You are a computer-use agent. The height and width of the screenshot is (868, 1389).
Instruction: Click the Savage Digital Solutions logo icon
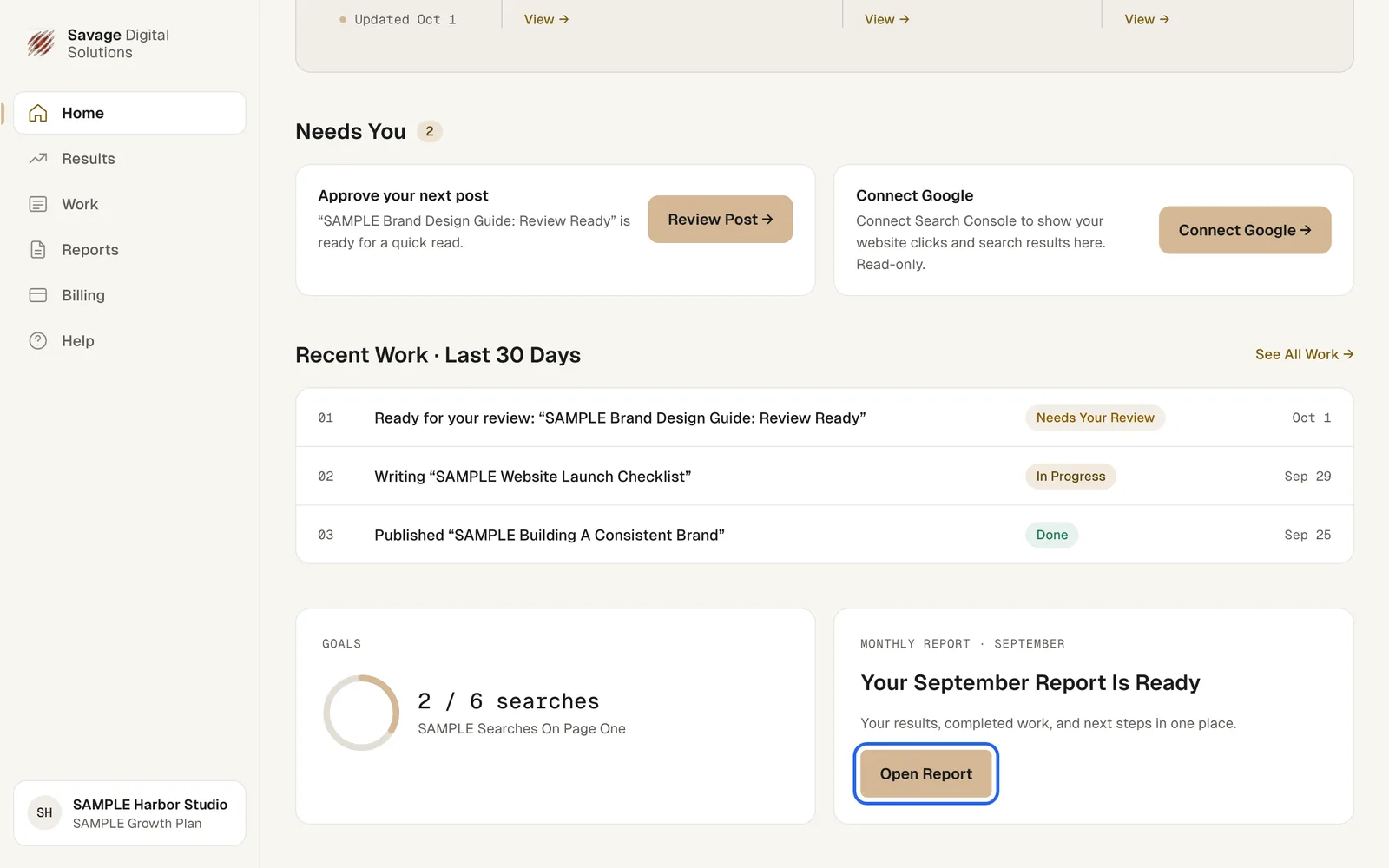click(x=41, y=43)
